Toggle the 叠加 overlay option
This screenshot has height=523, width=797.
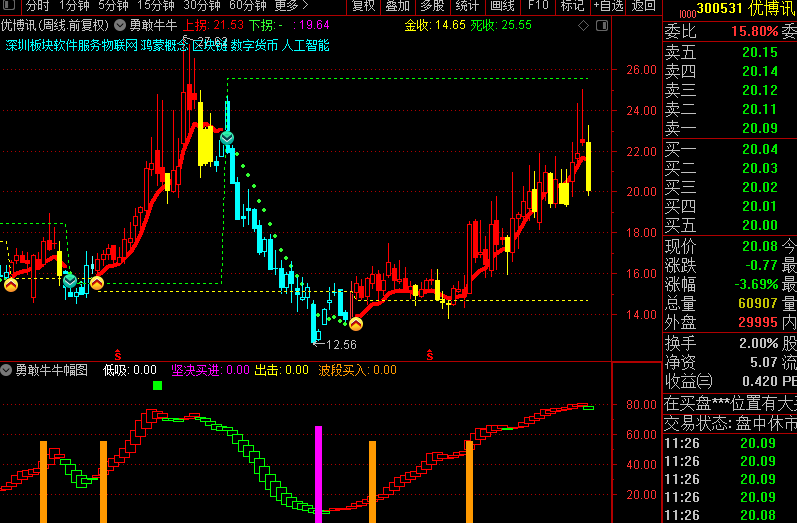tap(397, 6)
